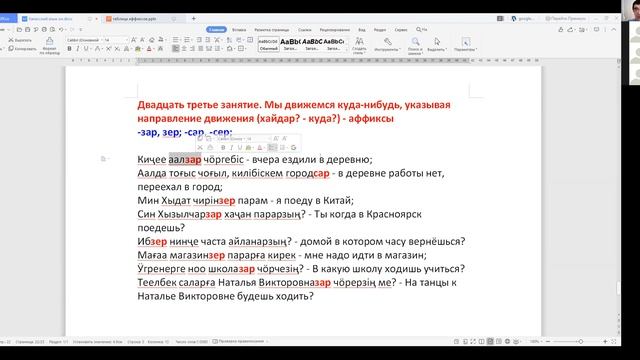The height and width of the screenshot is (360, 640).
Task: Toggle bold in the floating mini toolbar
Action: [223, 148]
